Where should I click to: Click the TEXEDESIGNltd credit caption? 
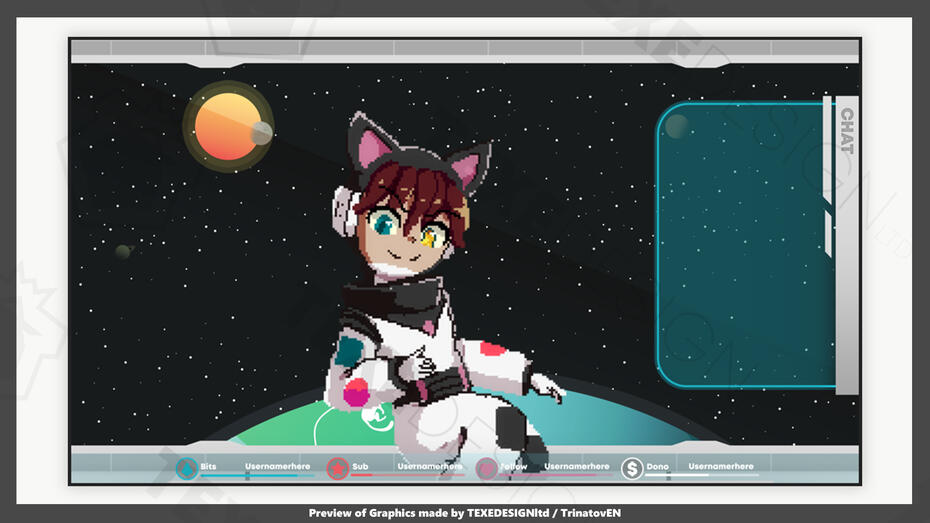(x=465, y=513)
